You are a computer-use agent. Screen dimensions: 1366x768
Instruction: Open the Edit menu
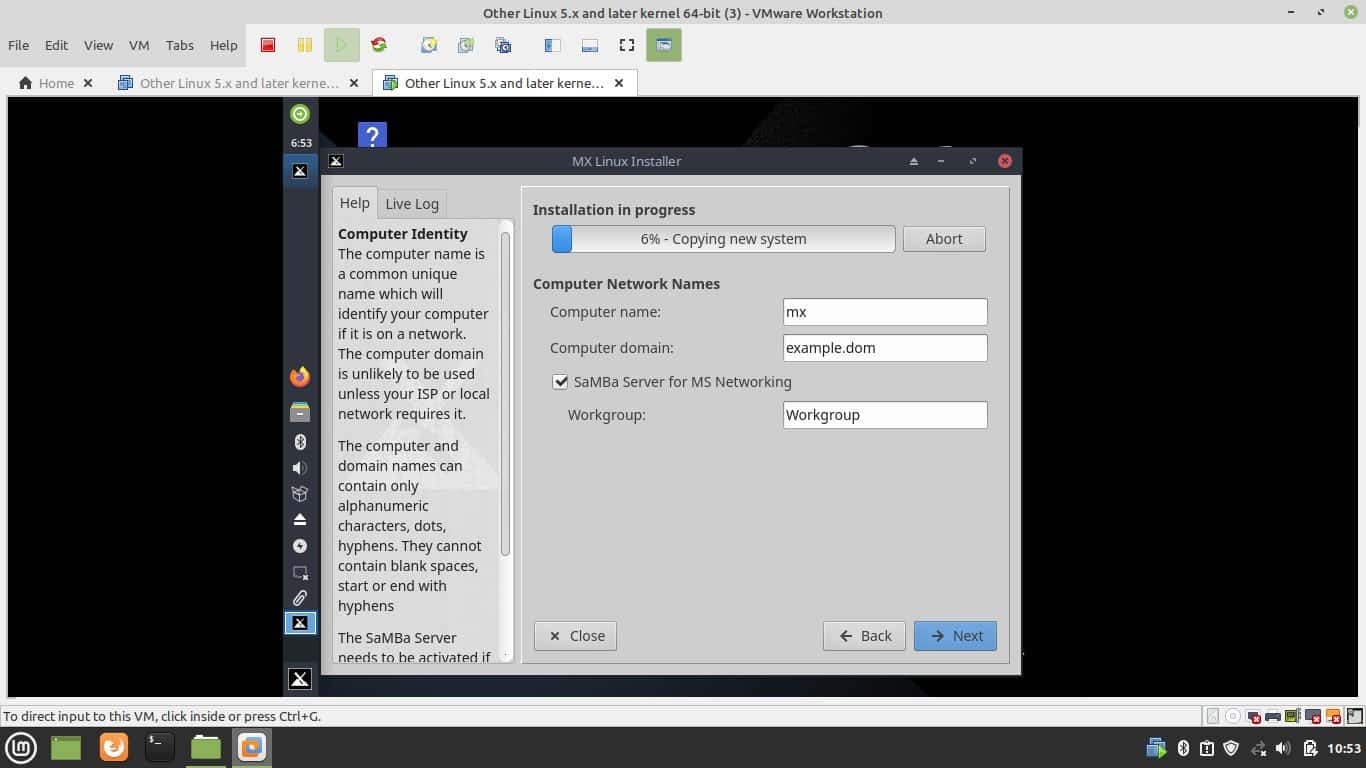[x=56, y=45]
